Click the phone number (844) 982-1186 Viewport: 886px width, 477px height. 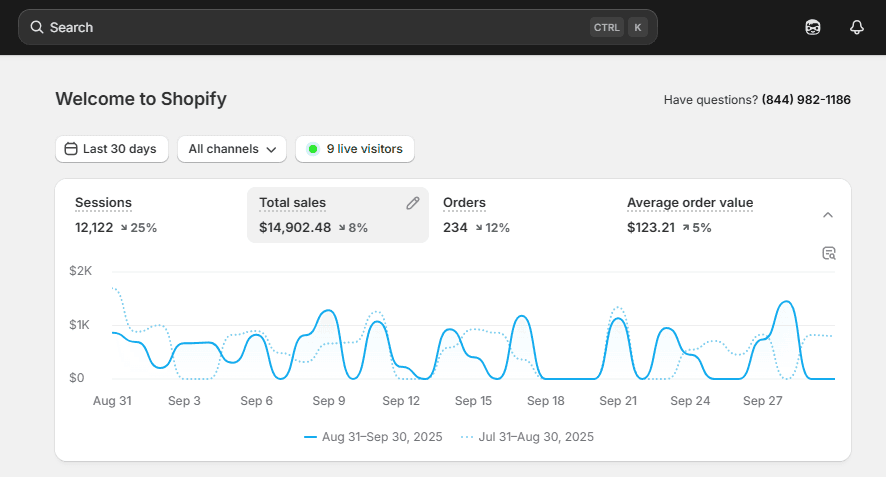click(806, 100)
